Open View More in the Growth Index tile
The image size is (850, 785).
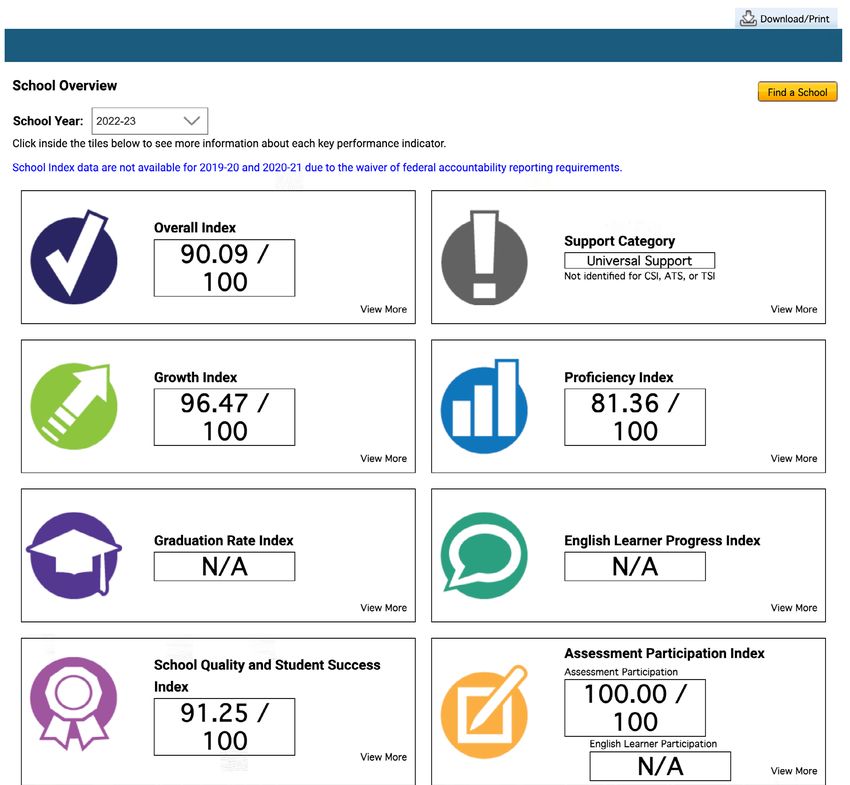coord(383,458)
